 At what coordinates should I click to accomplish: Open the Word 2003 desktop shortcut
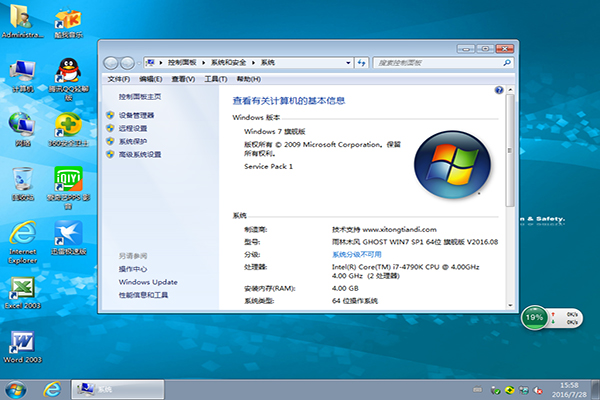point(23,347)
